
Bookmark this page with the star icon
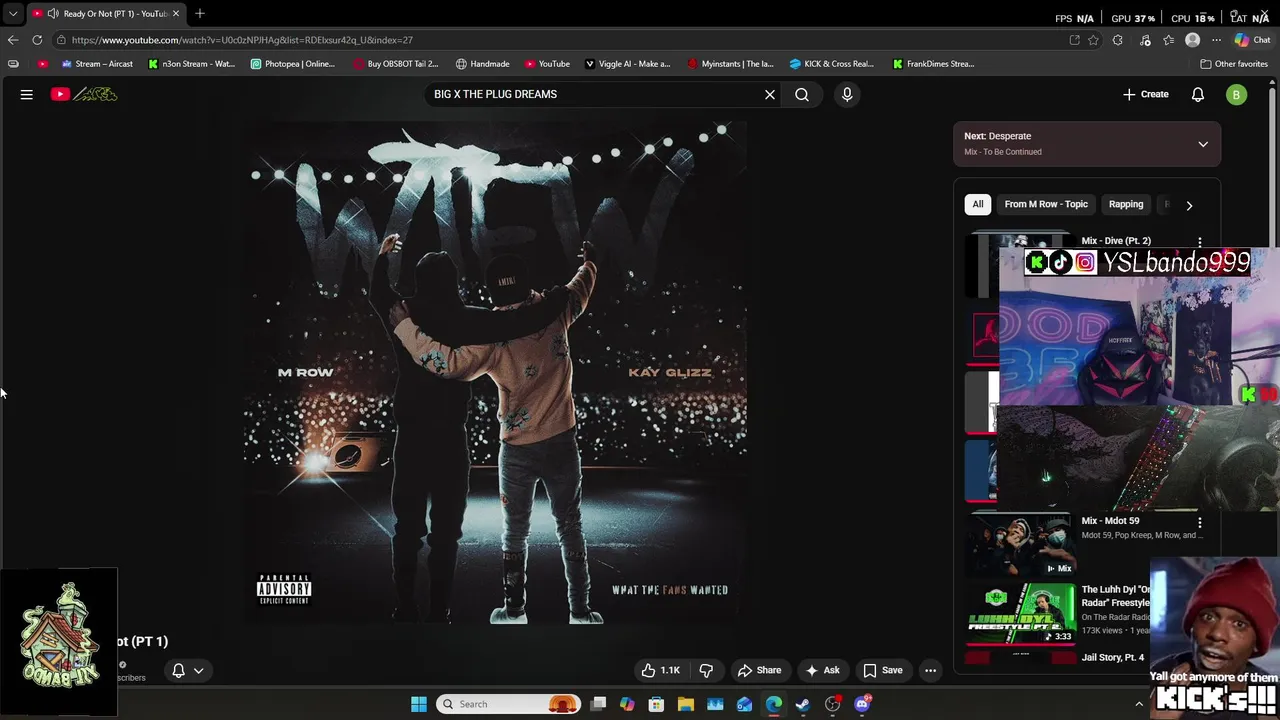pos(1093,40)
